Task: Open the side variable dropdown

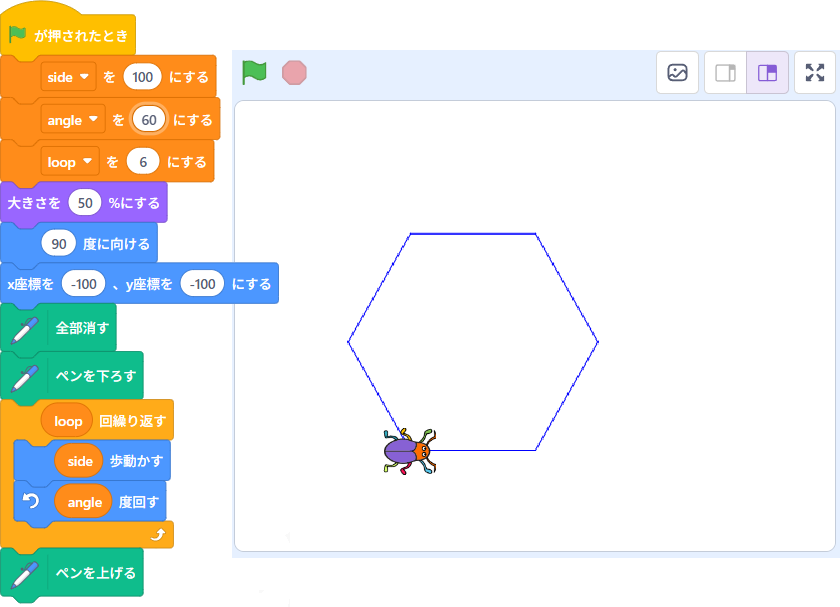Action: pos(68,77)
